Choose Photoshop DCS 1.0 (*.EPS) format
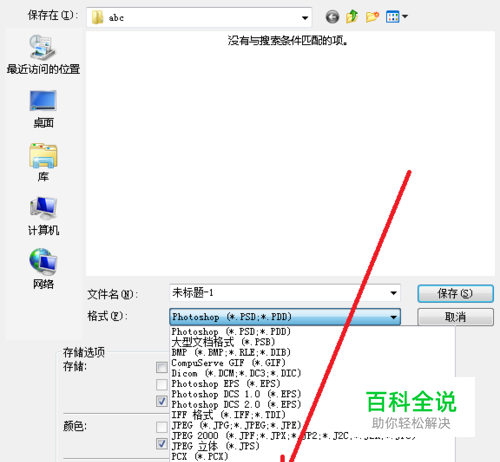The width and height of the screenshot is (500, 462). [312, 394]
